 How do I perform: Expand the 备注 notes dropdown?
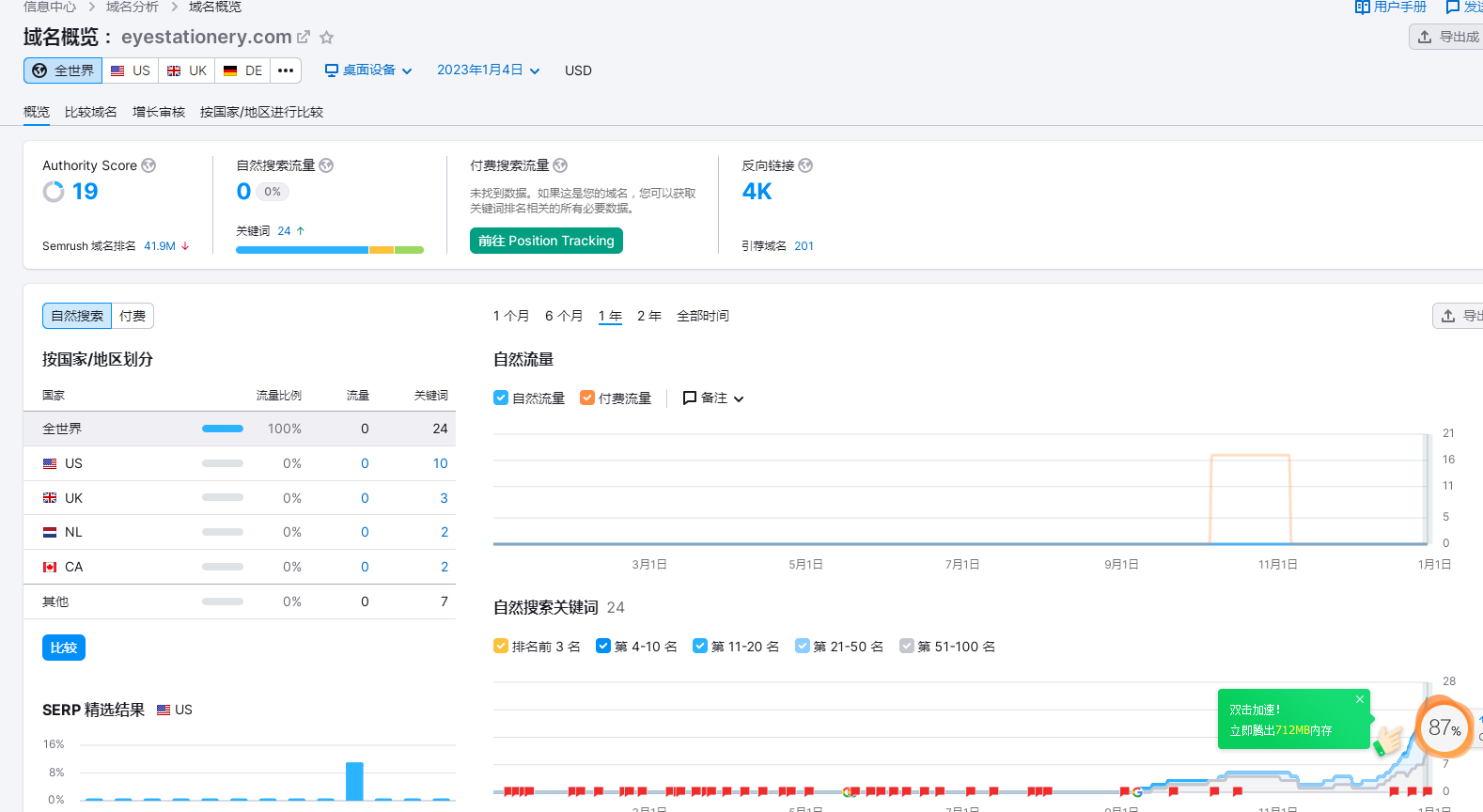(x=713, y=398)
